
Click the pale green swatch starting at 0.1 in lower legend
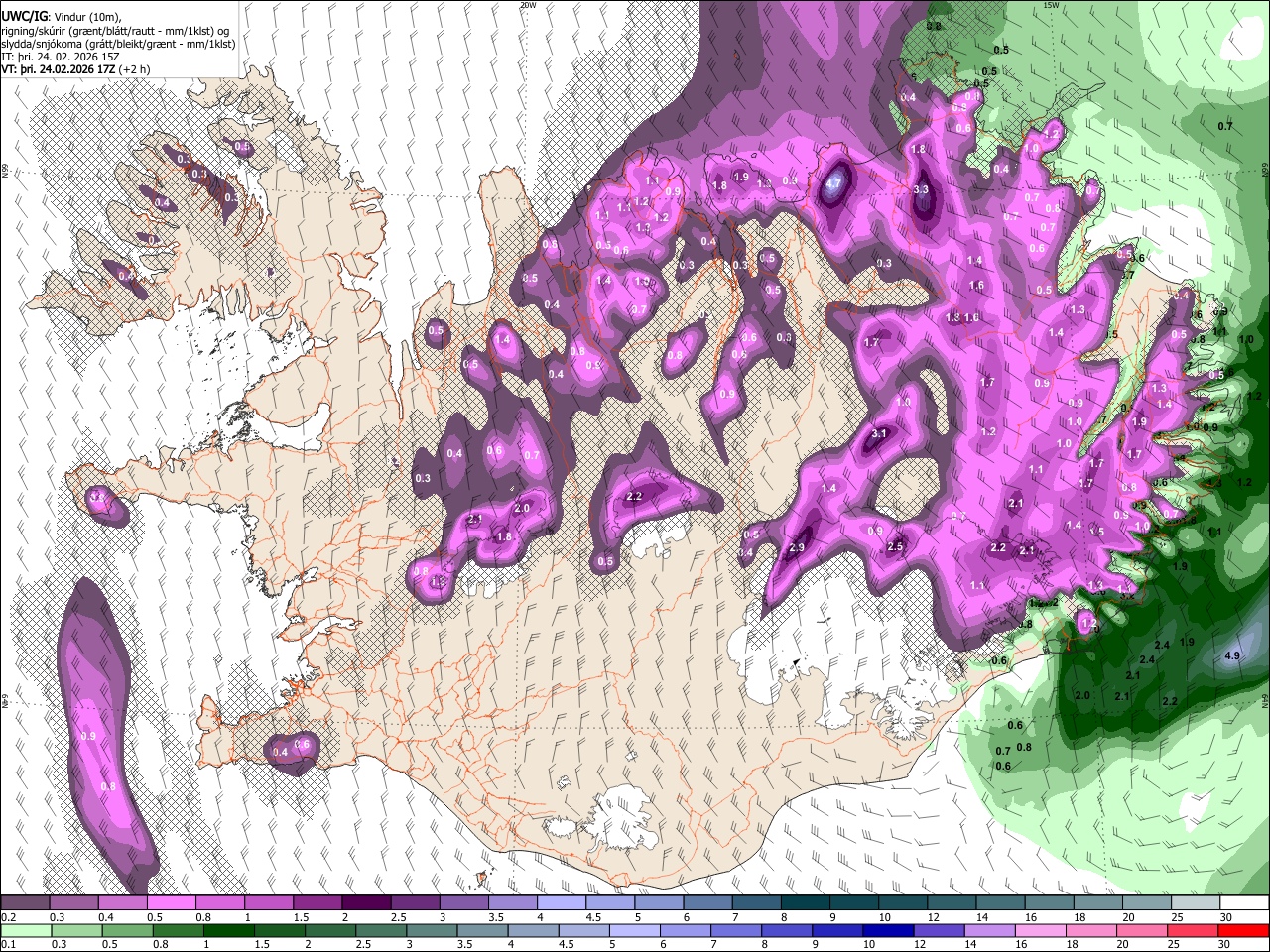tap(26, 930)
